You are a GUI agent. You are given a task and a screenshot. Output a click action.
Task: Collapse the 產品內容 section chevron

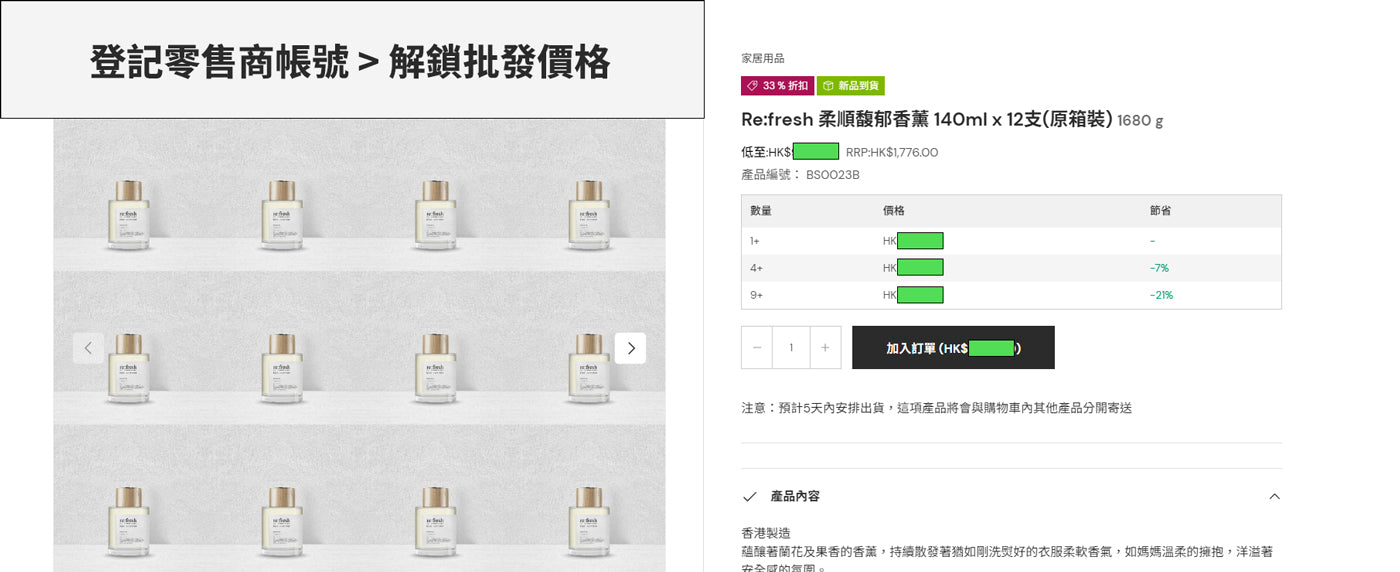click(1274, 496)
